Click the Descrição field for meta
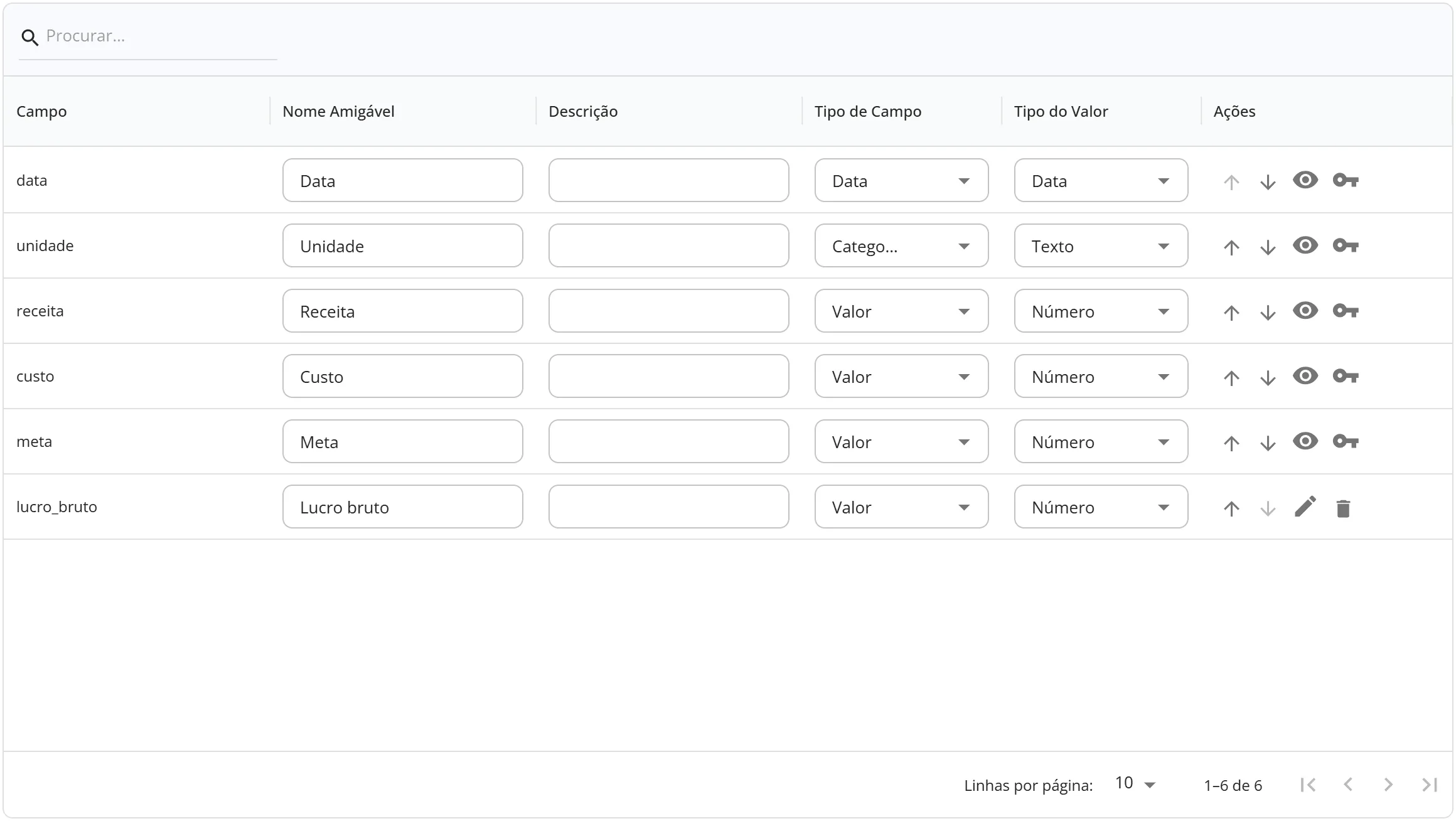The image size is (1456, 821). pyautogui.click(x=669, y=441)
